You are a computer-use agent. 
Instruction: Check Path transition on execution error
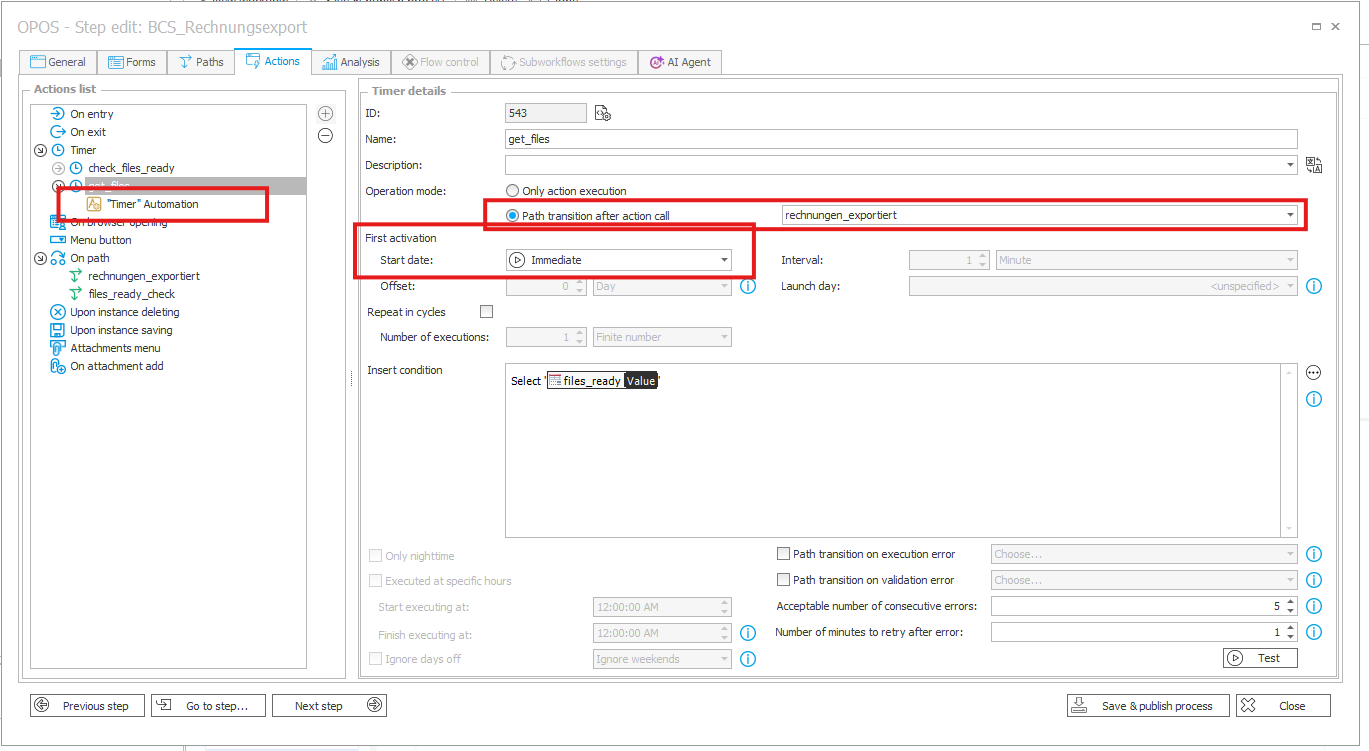(784, 554)
